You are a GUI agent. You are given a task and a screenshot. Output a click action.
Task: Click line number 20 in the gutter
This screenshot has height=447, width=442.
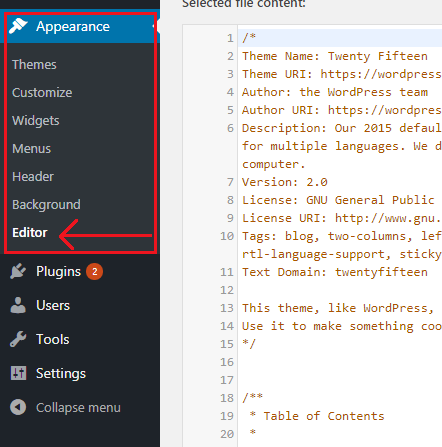[x=227, y=434]
